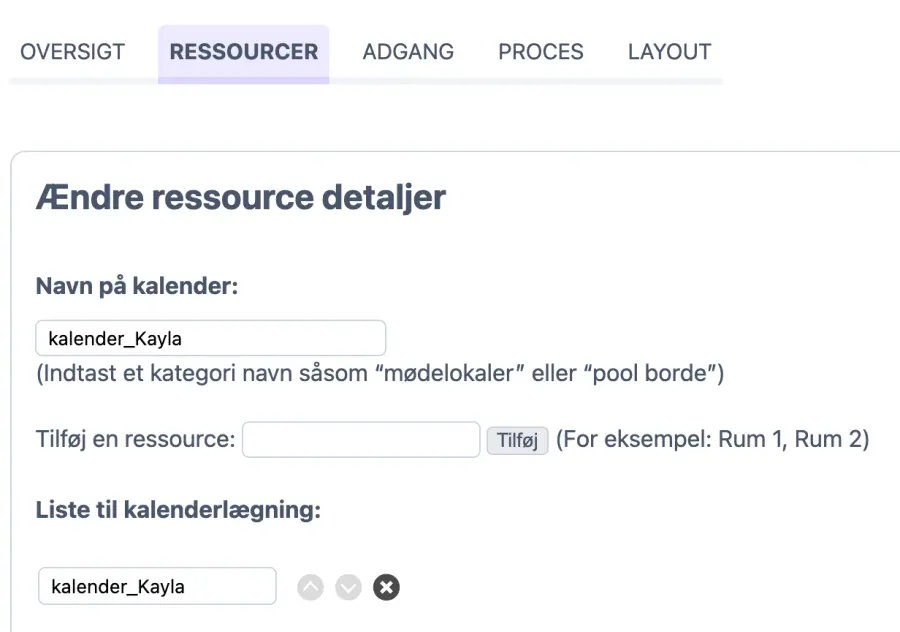Edit the kalender_Kayla entry in the resource list
This screenshot has height=632, width=900.
[x=157, y=587]
